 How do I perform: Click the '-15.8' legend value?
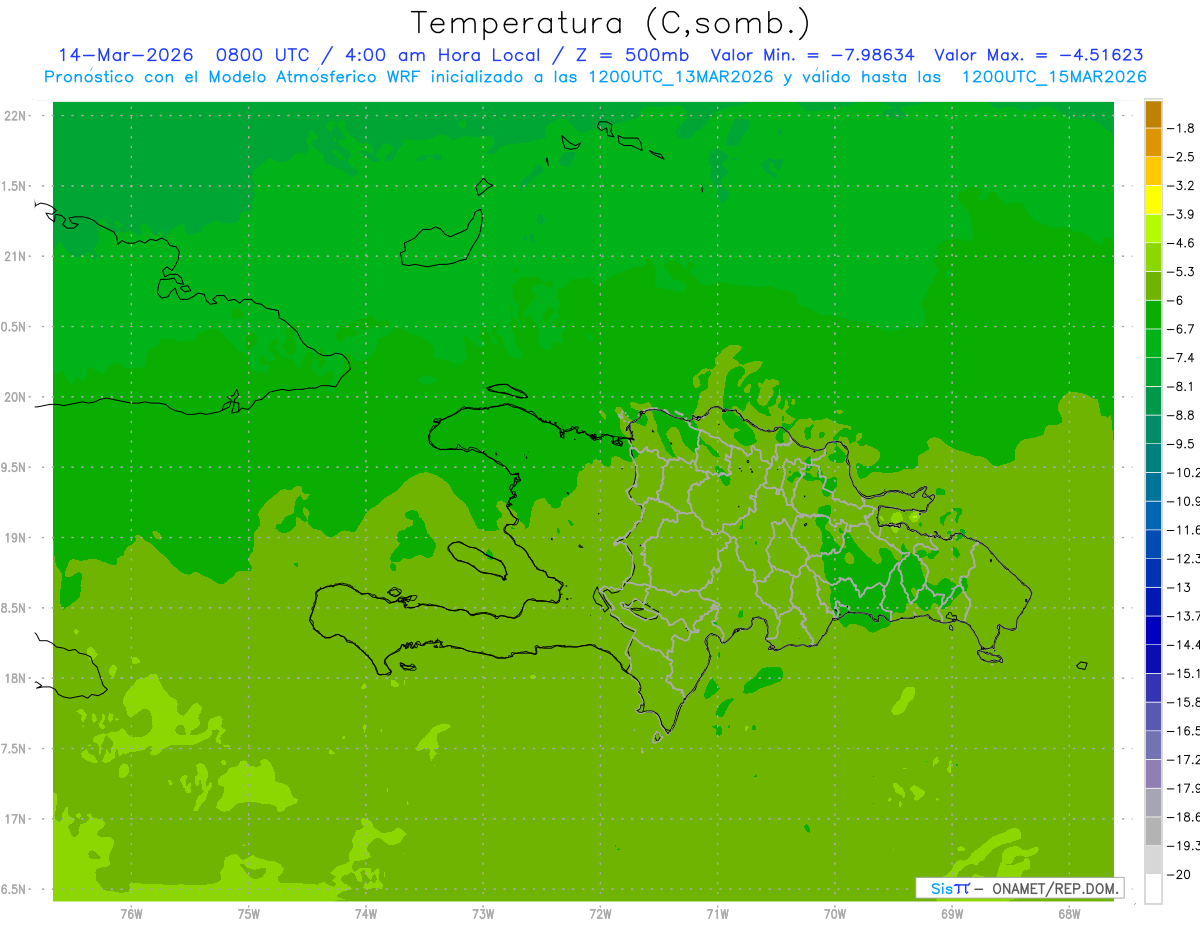coord(1183,702)
